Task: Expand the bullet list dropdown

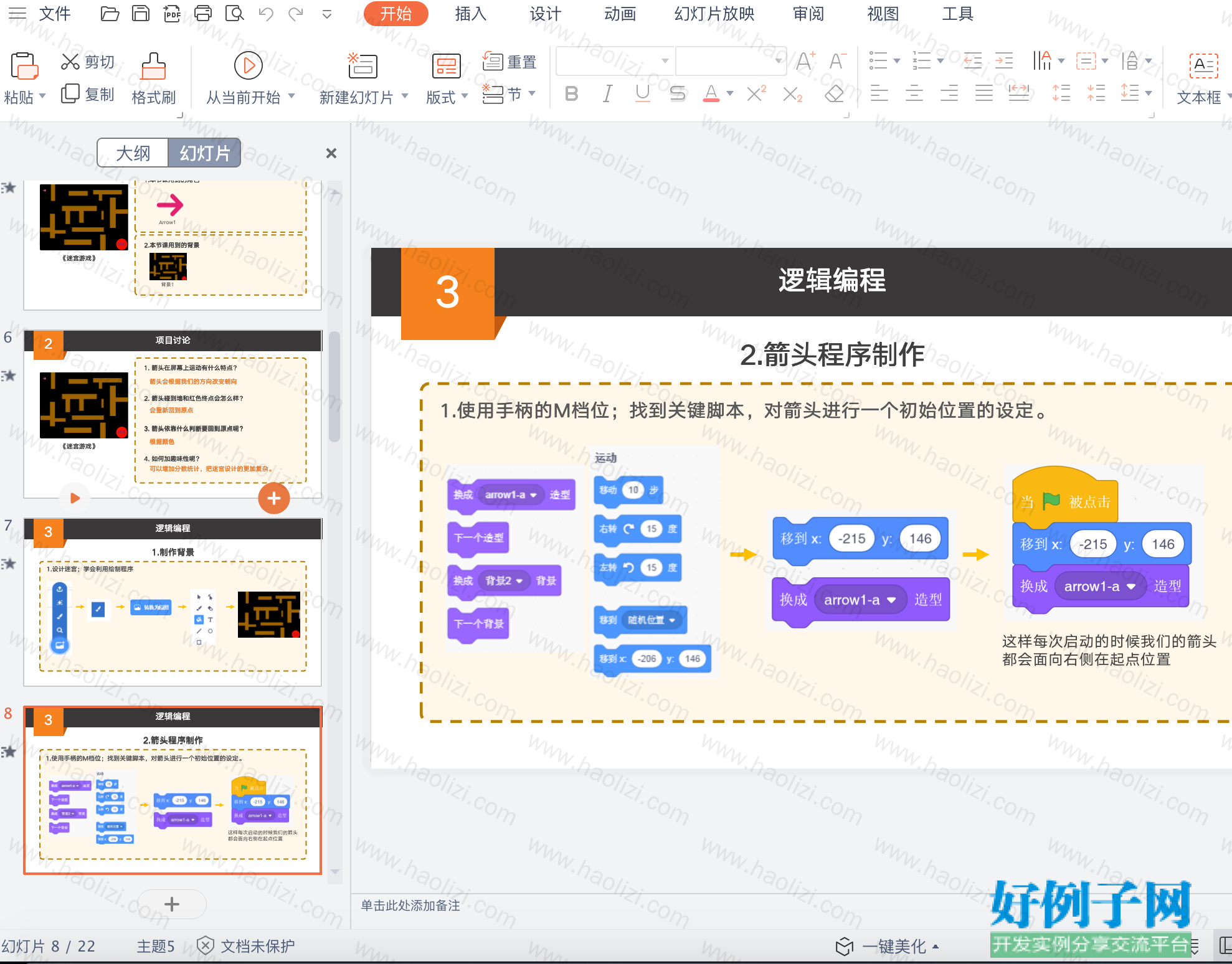Action: [x=897, y=61]
